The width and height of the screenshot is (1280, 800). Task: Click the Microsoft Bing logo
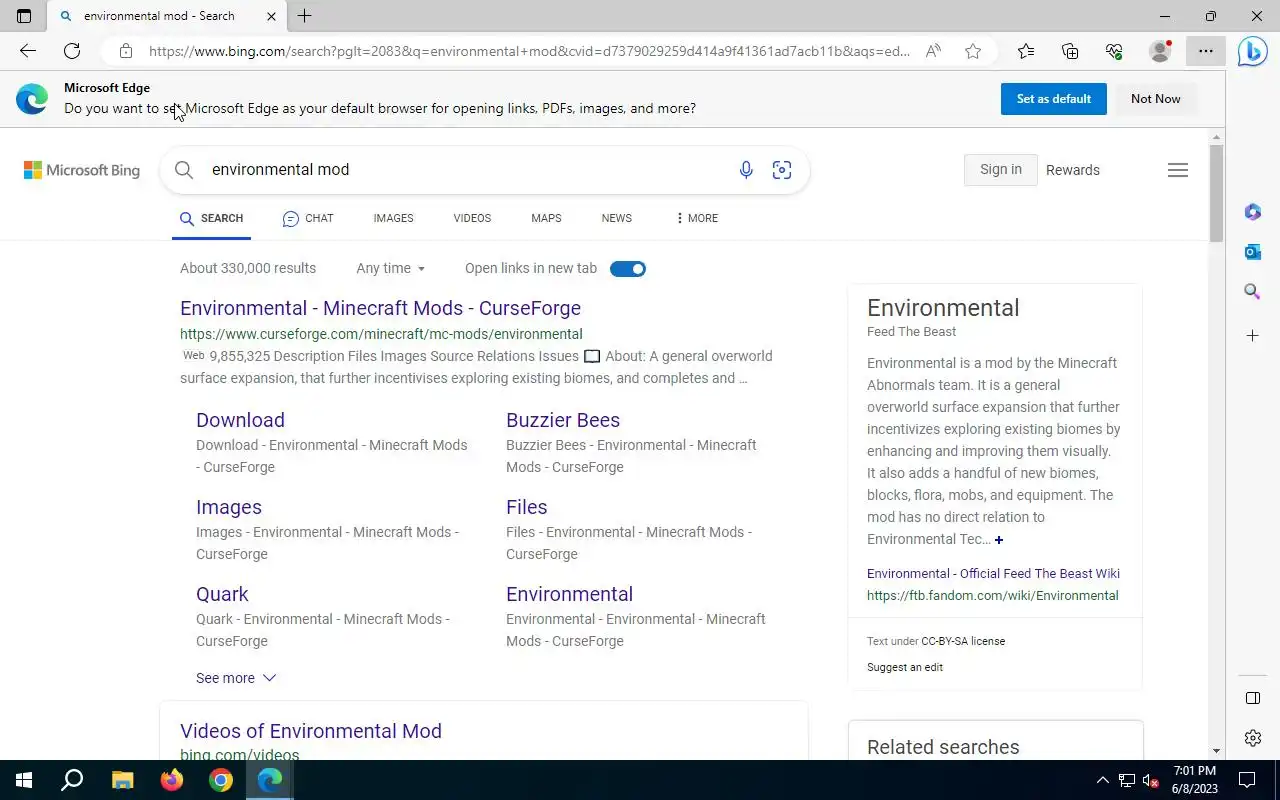click(x=82, y=170)
